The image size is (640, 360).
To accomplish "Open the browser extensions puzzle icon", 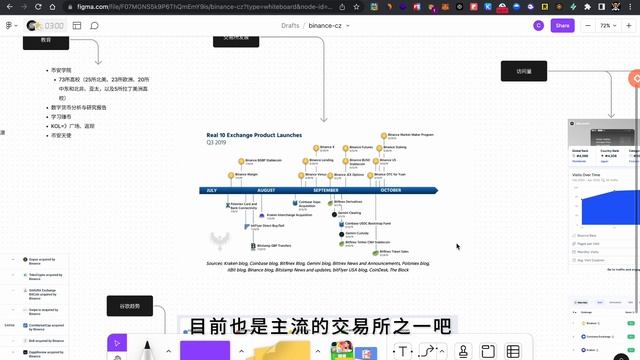I will point(587,7).
